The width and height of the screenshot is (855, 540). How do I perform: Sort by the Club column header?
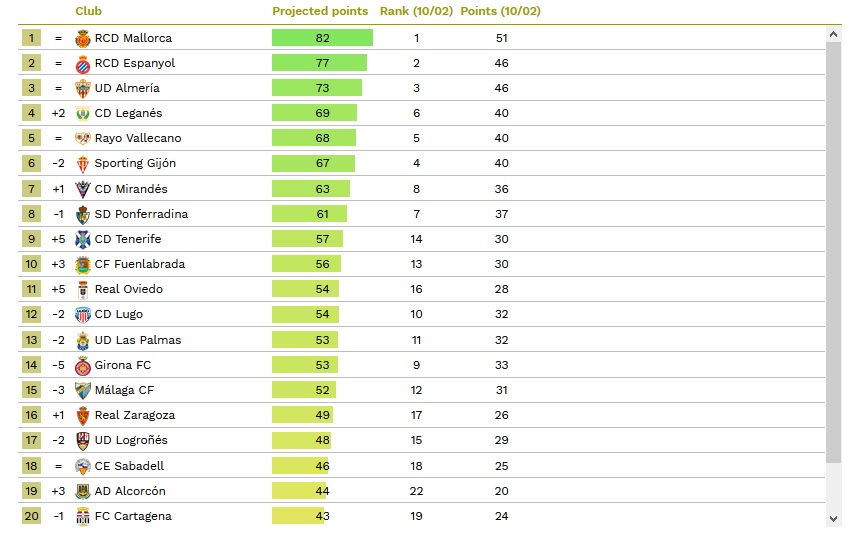(88, 11)
